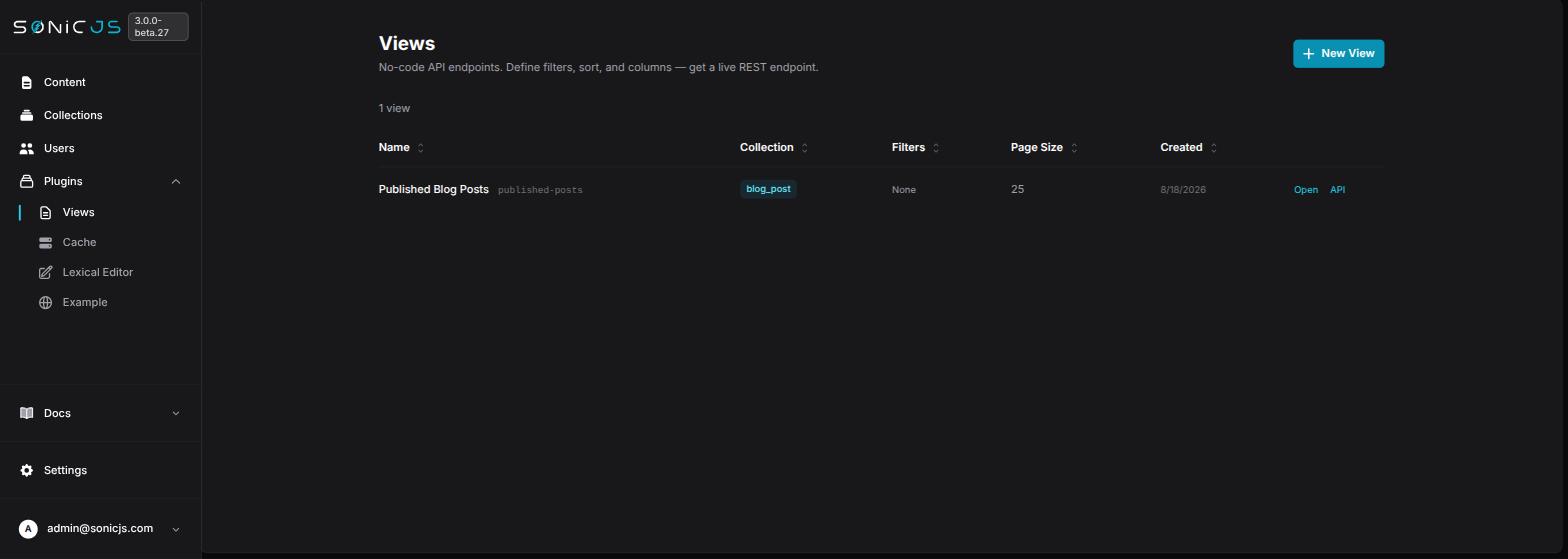This screenshot has width=1568, height=559.
Task: Click the Plugins box icon
Action: (x=27, y=181)
